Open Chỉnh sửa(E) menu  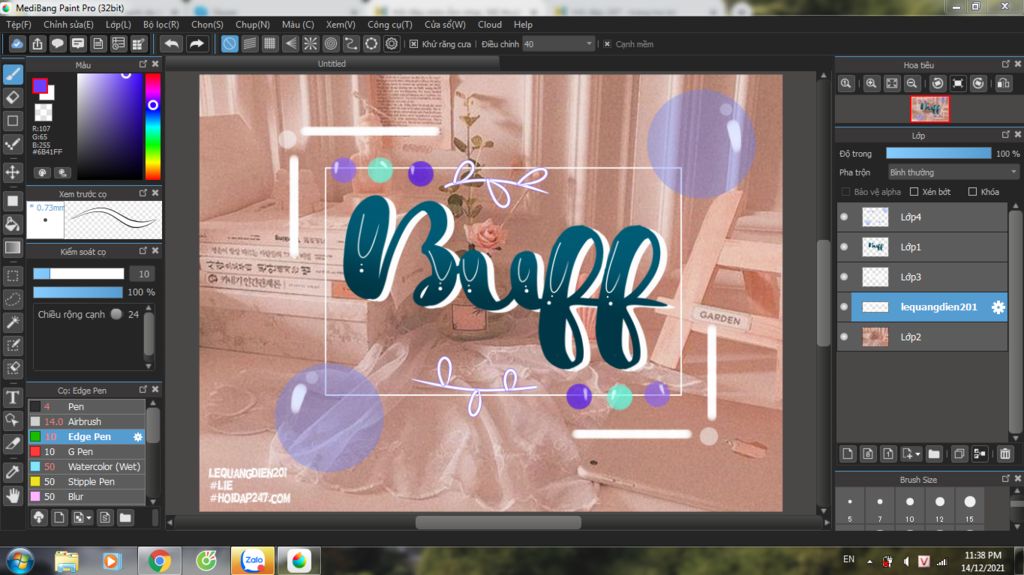coord(68,24)
